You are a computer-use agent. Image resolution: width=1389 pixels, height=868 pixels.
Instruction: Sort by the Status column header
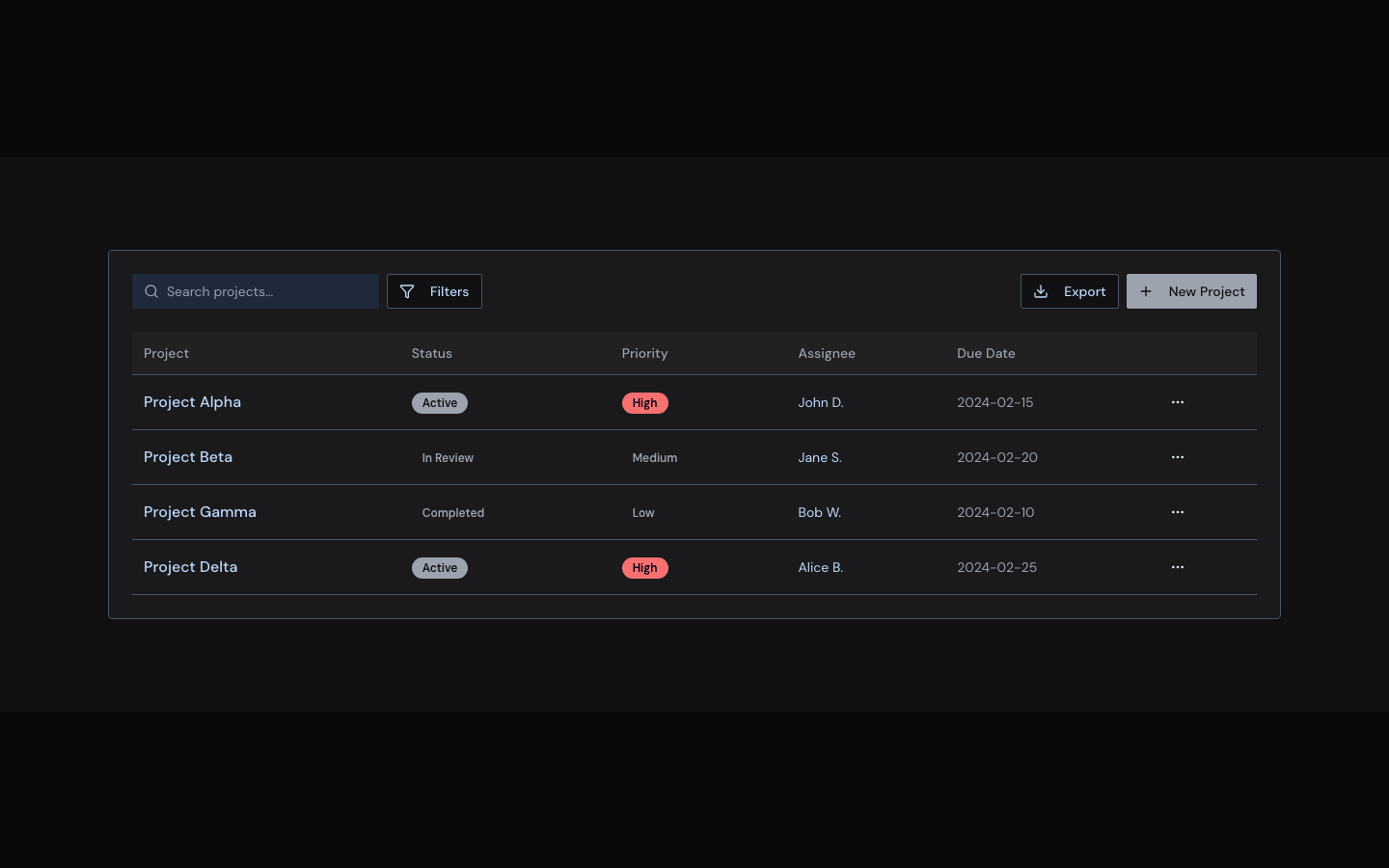[x=431, y=353]
